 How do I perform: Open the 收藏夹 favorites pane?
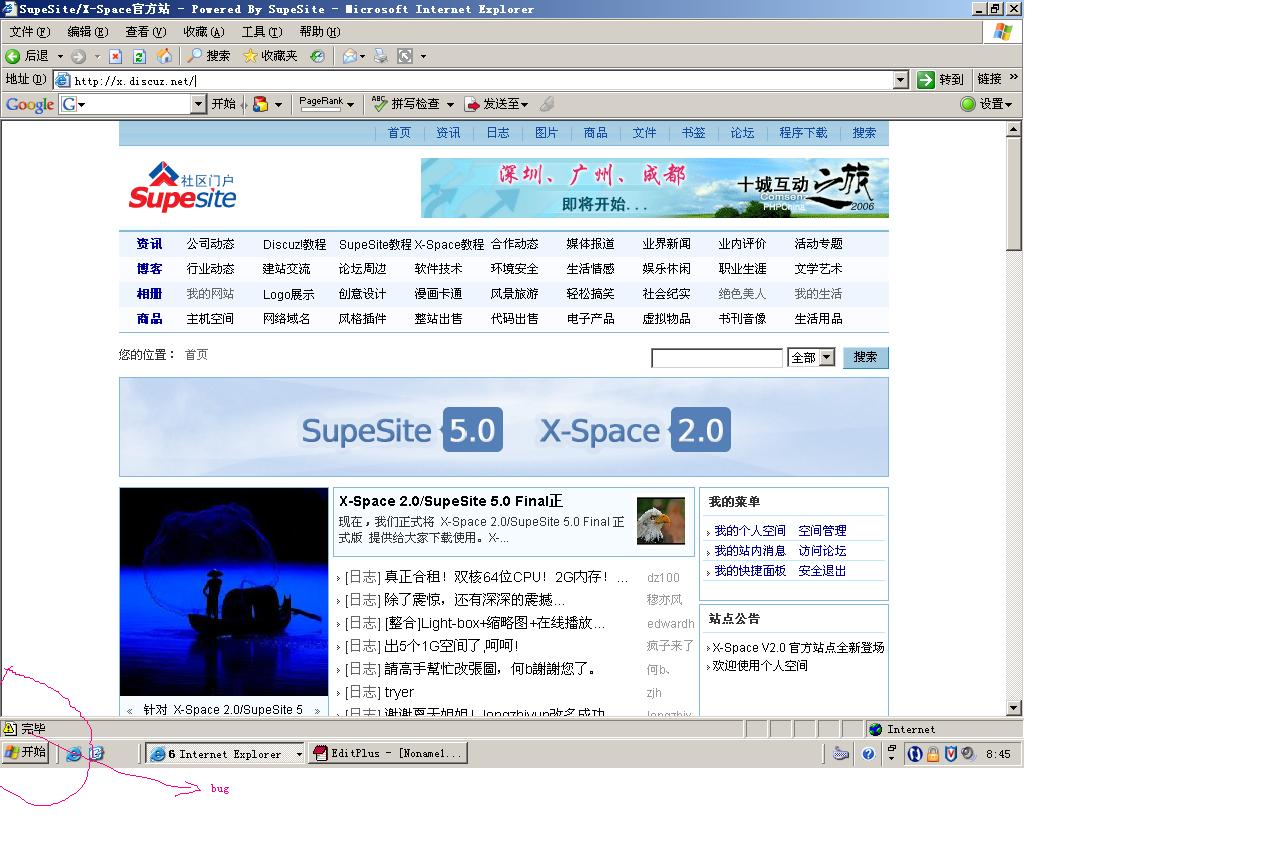[270, 56]
